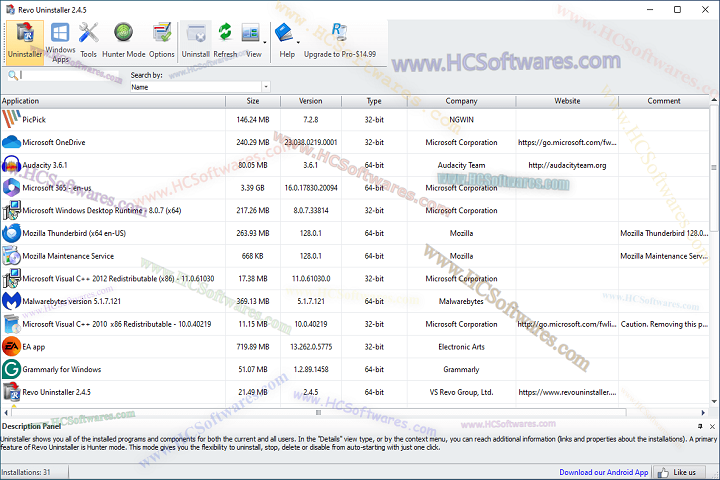Click VS Revo Group, Ltd. company cell
The height and width of the screenshot is (480, 720).
click(x=461, y=392)
